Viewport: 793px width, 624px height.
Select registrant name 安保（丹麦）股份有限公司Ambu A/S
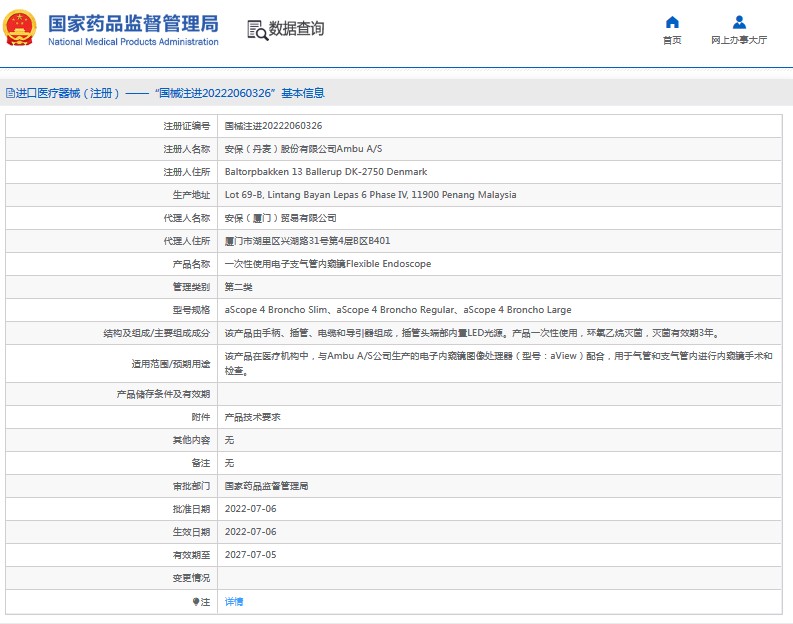[303, 149]
